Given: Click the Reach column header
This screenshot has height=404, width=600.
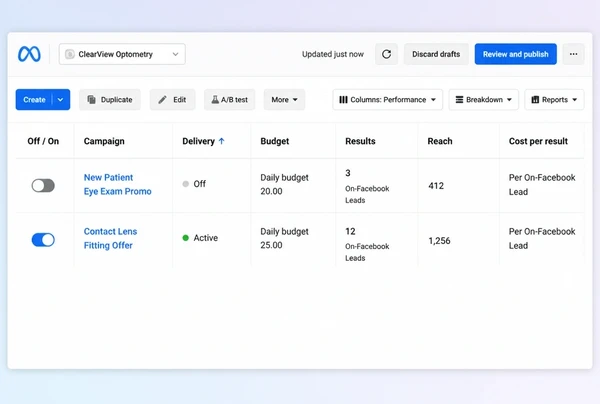Looking at the screenshot, I should (440, 141).
